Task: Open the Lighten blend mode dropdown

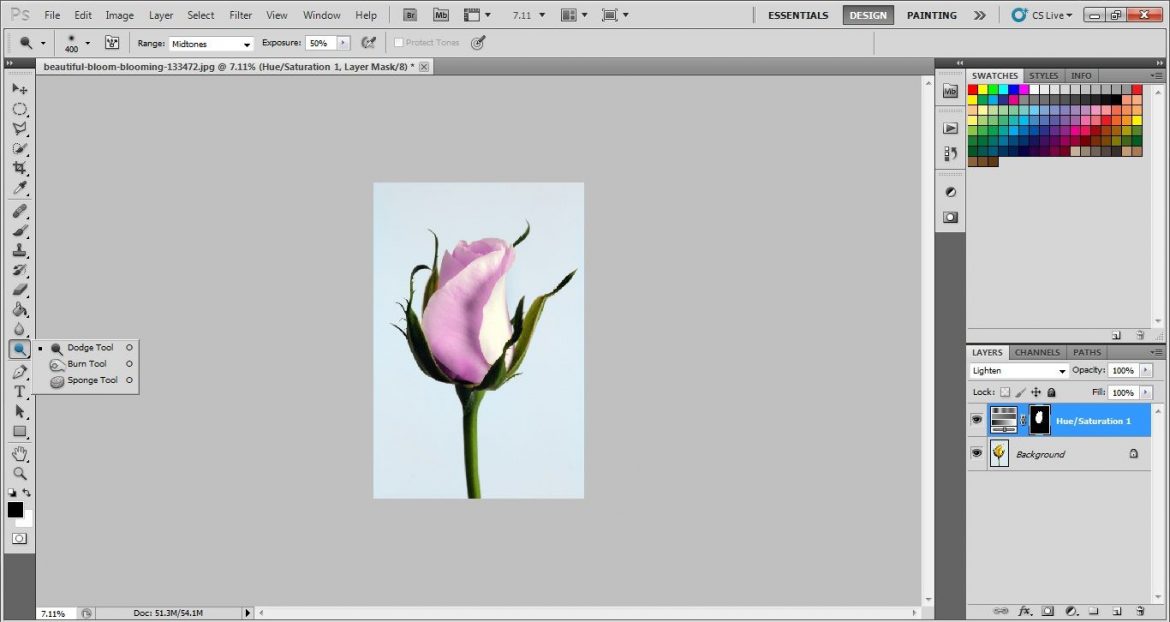Action: click(x=1019, y=371)
